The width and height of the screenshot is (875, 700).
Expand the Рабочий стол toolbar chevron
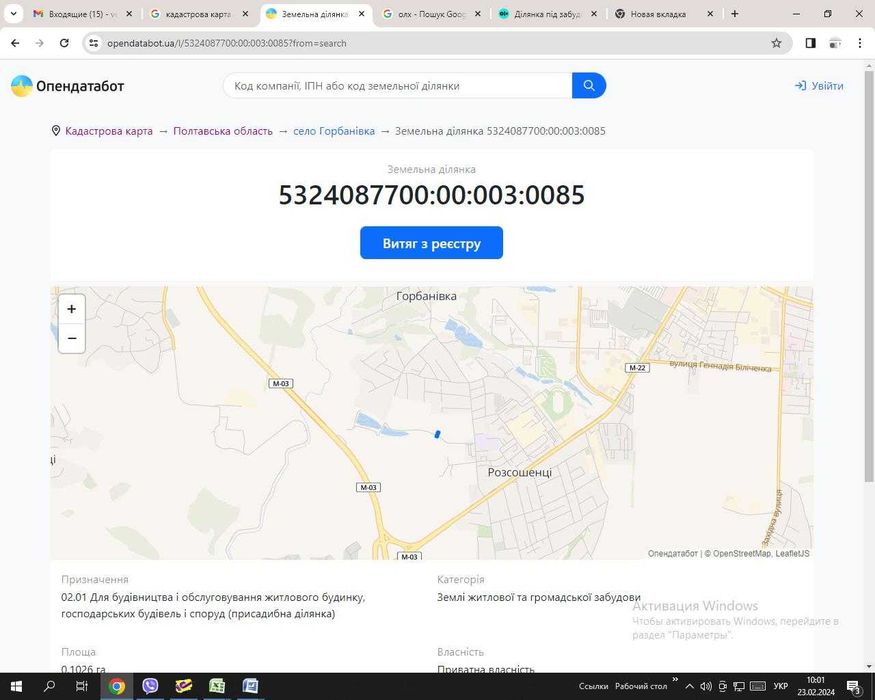675,679
